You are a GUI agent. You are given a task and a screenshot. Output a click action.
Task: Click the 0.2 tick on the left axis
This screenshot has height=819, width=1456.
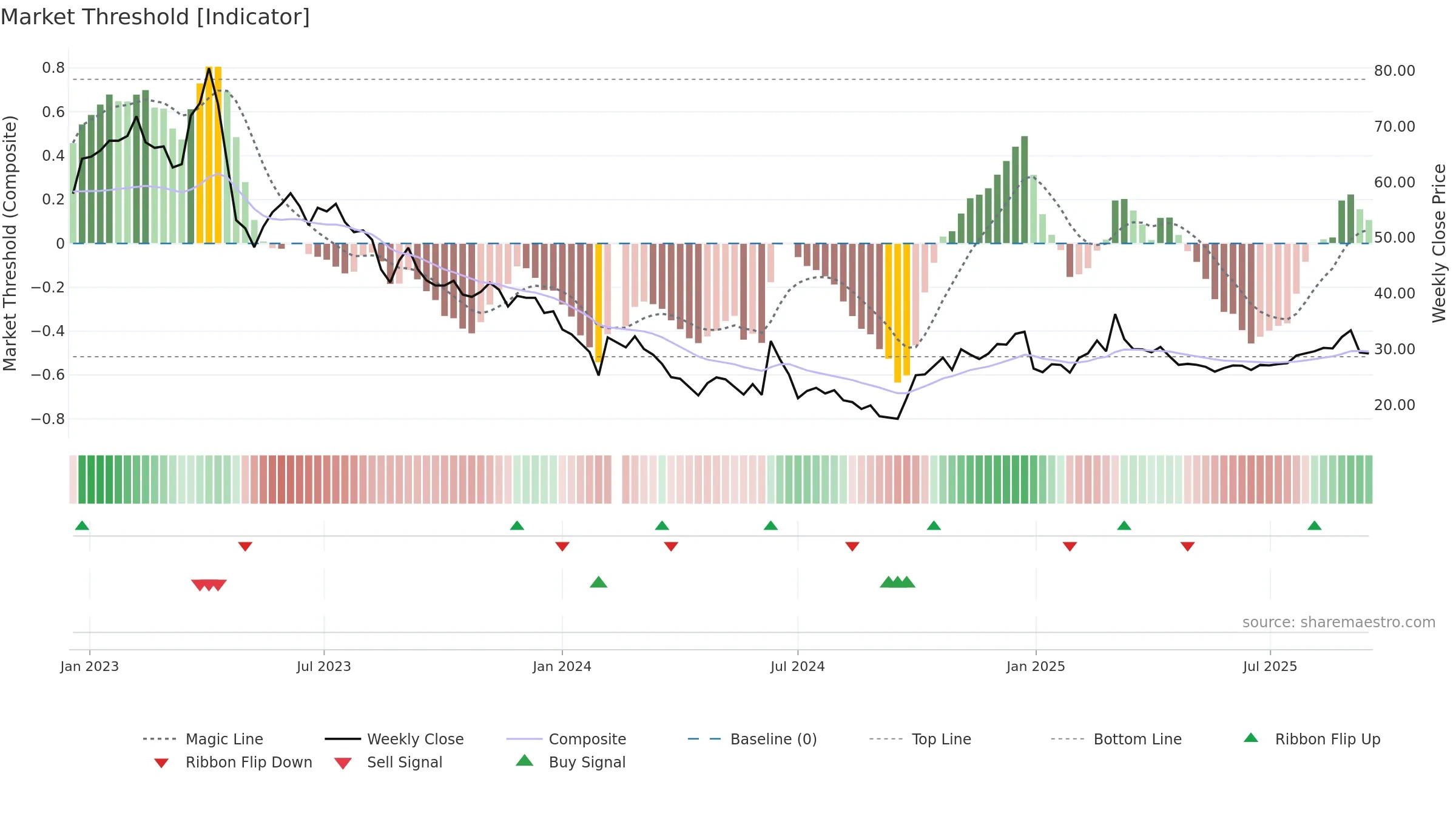[x=53, y=200]
